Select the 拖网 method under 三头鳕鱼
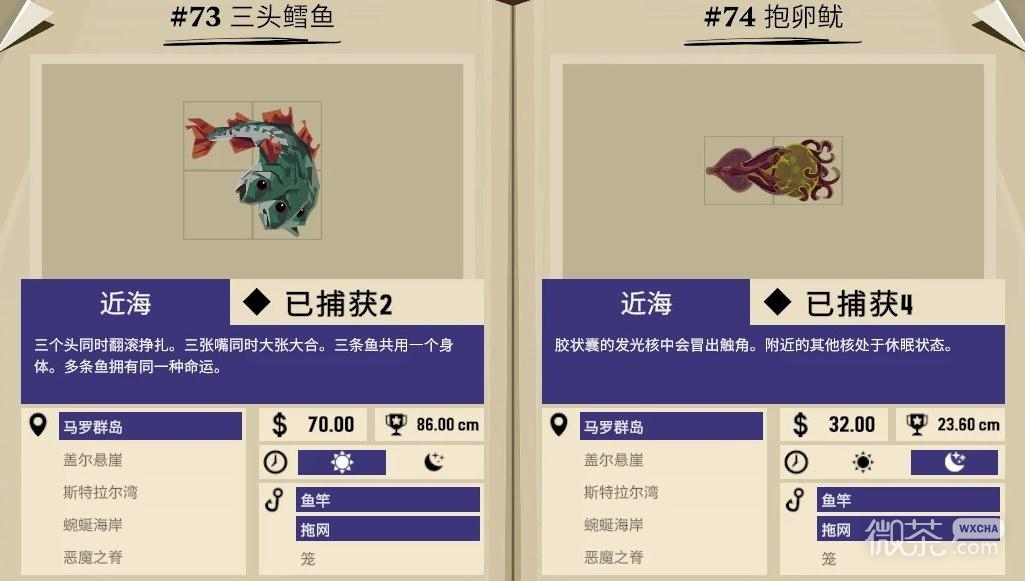This screenshot has height=581, width=1025. (x=388, y=529)
